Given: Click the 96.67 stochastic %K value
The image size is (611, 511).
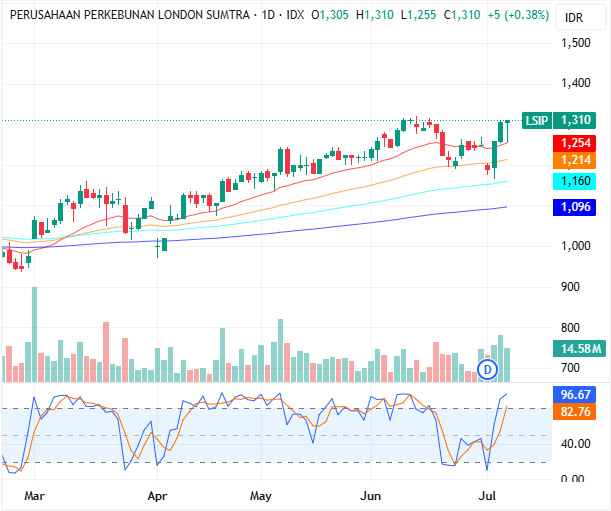Looking at the screenshot, I should coord(575,395).
